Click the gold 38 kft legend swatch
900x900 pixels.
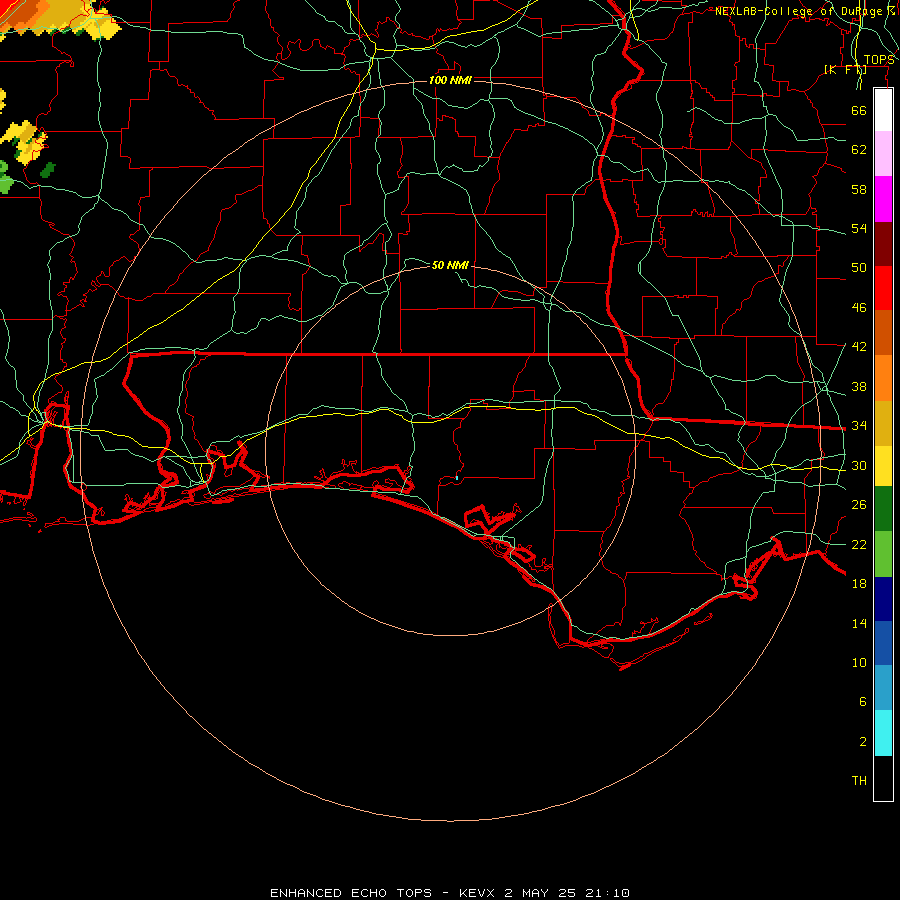point(883,423)
